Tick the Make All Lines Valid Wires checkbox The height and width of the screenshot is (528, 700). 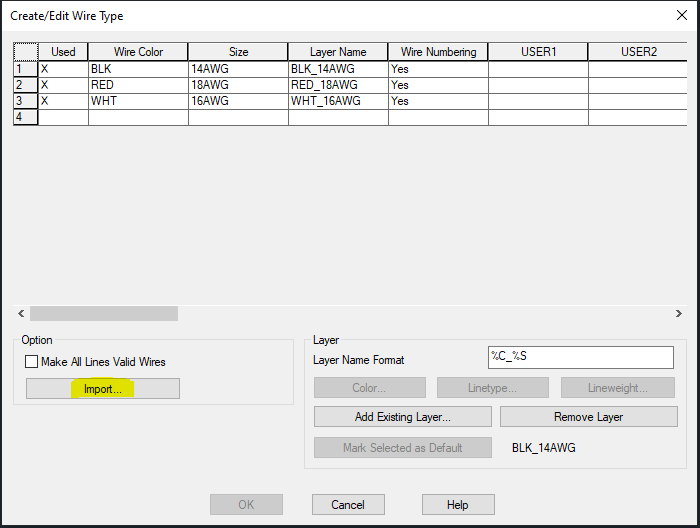(x=31, y=362)
